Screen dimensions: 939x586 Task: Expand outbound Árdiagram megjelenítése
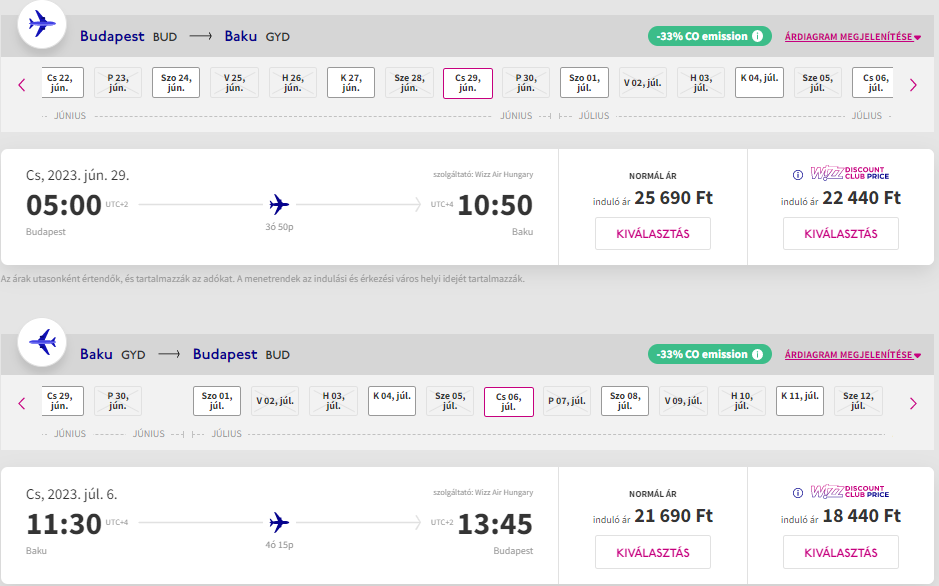click(852, 36)
